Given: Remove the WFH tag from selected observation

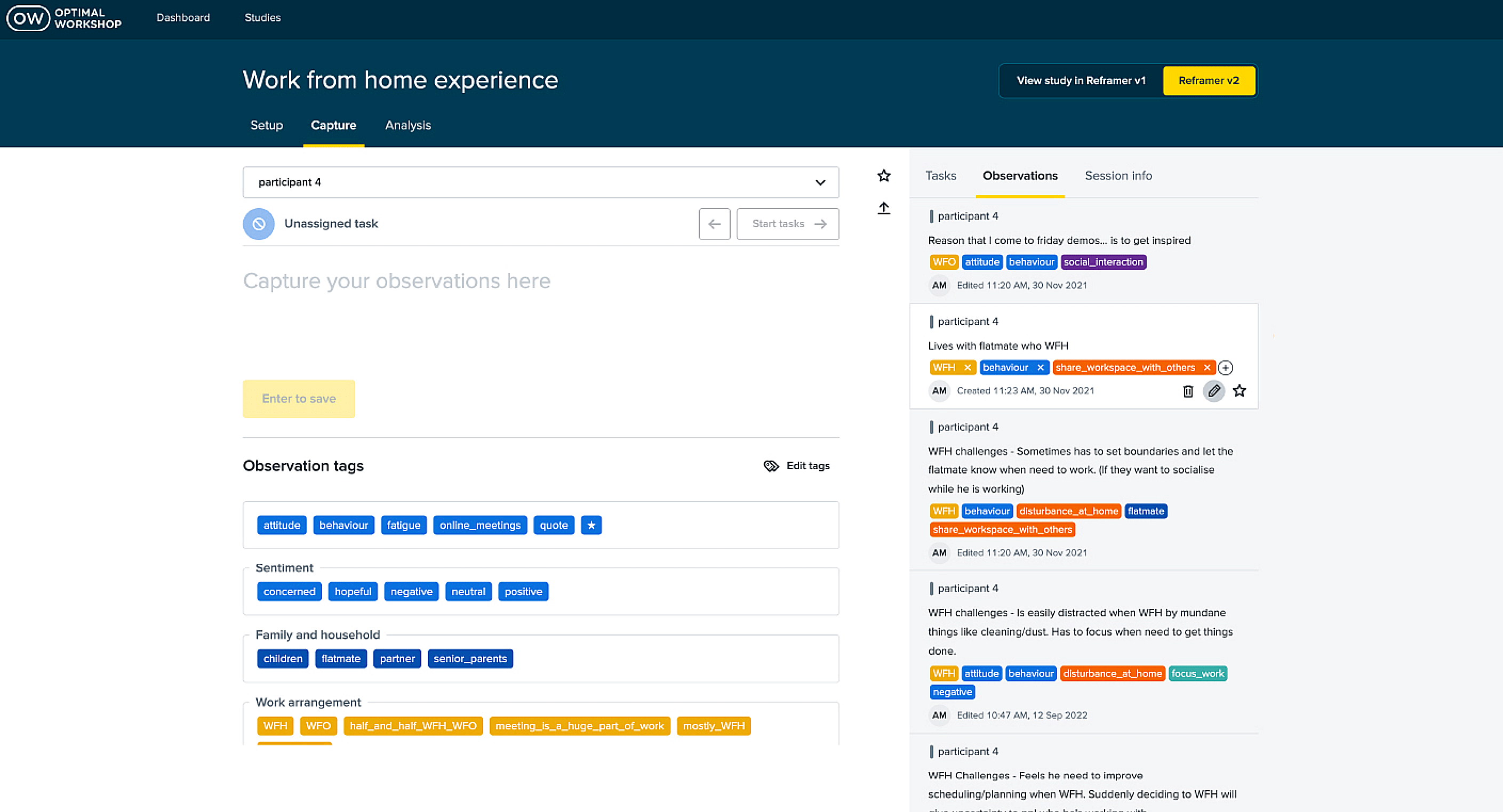Looking at the screenshot, I should click(x=968, y=367).
